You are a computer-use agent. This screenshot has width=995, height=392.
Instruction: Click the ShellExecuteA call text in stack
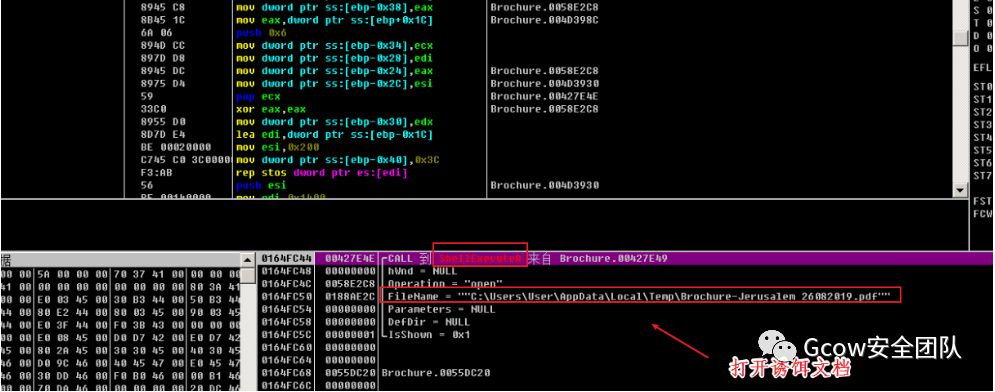tap(480, 259)
